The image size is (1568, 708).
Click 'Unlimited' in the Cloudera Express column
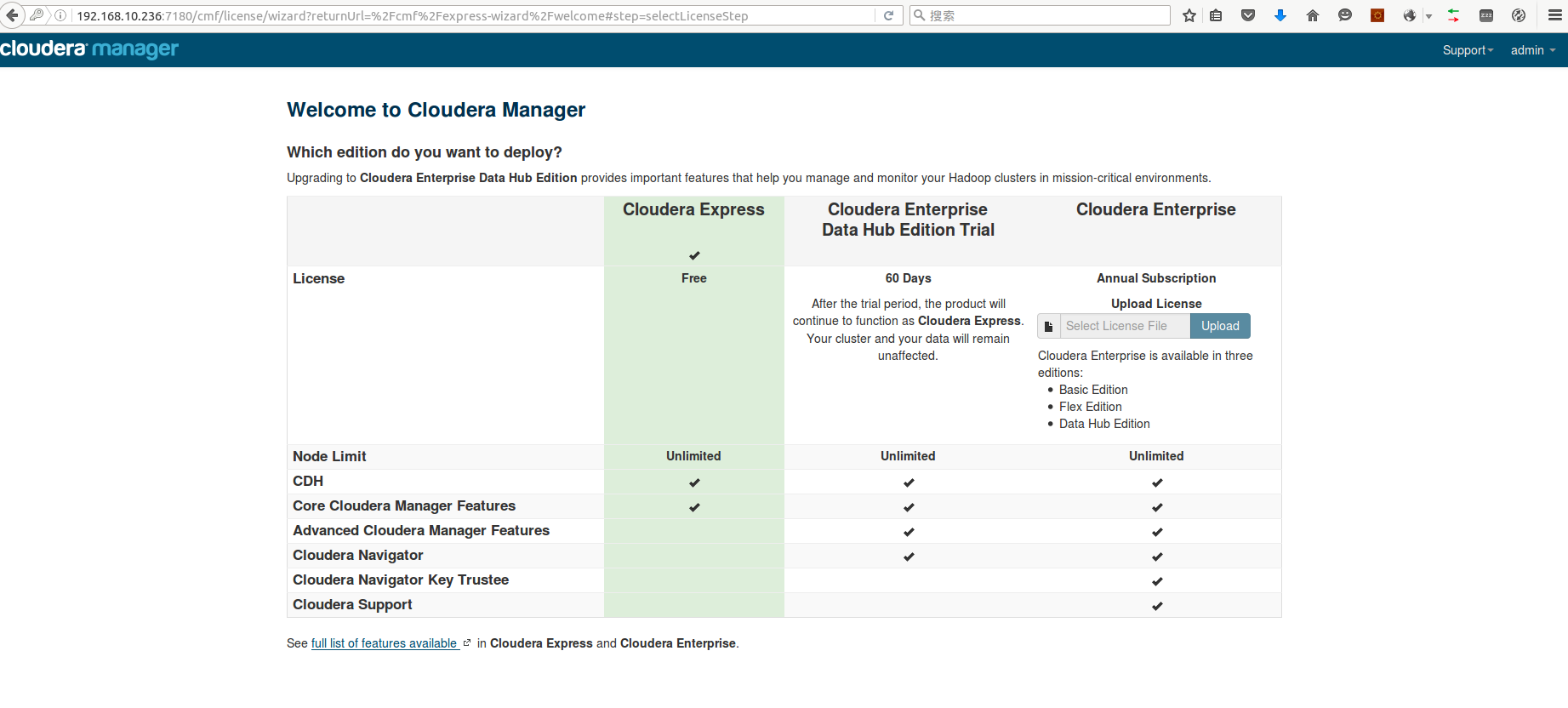pos(693,456)
